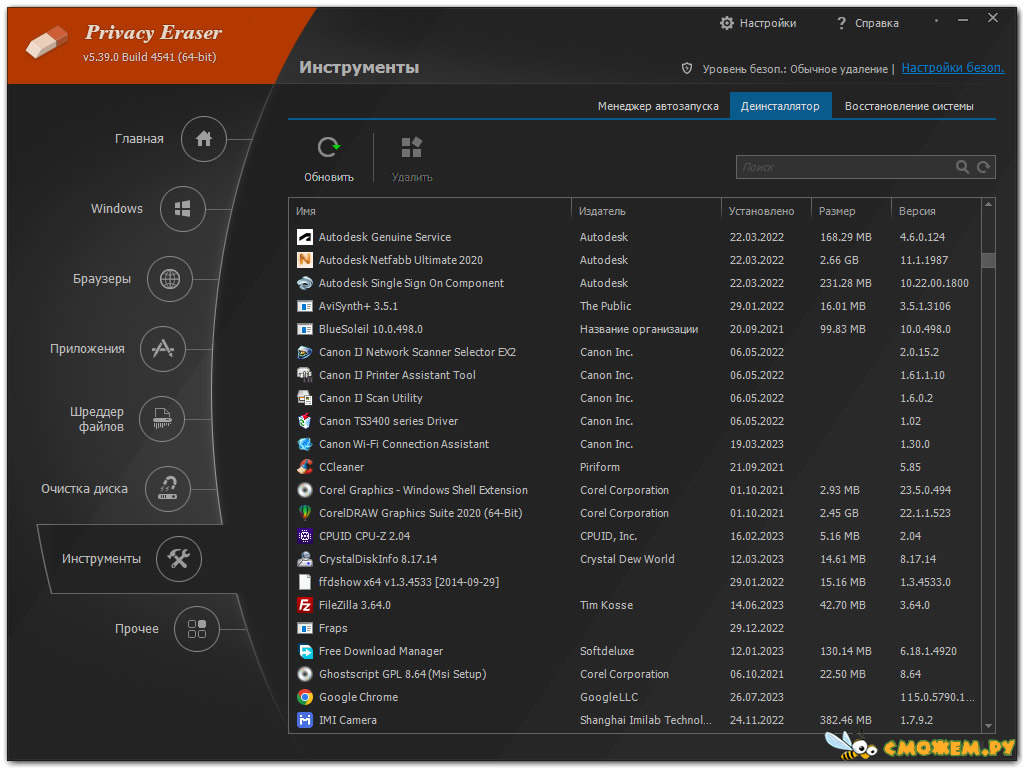Open the Приложения menu label
1026x772 pixels.
point(87,349)
